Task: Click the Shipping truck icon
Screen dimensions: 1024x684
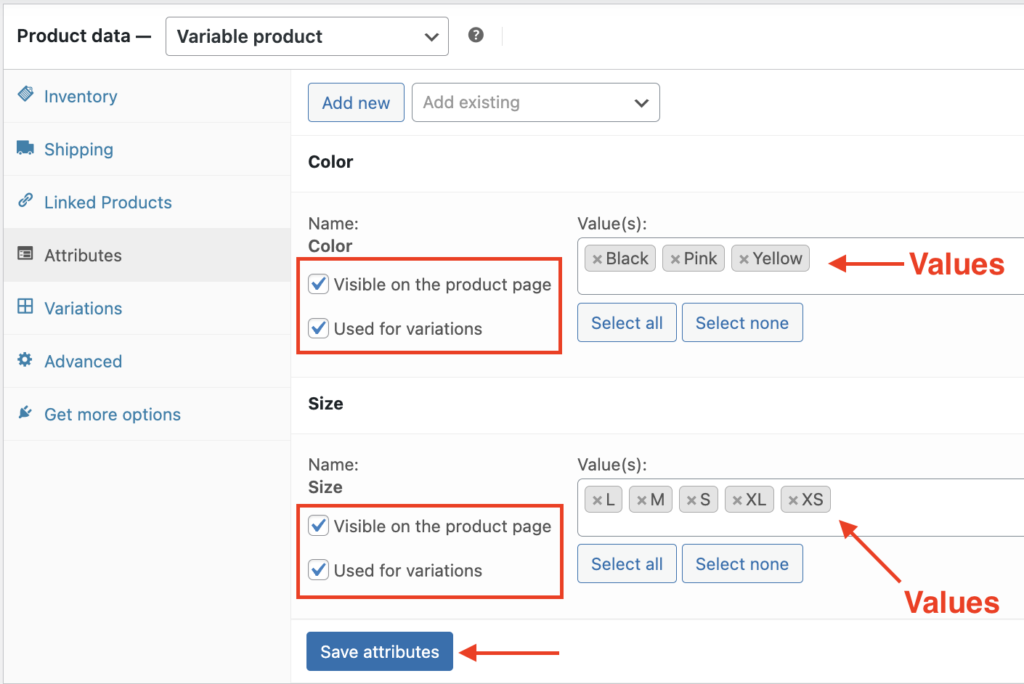Action: click(24, 149)
